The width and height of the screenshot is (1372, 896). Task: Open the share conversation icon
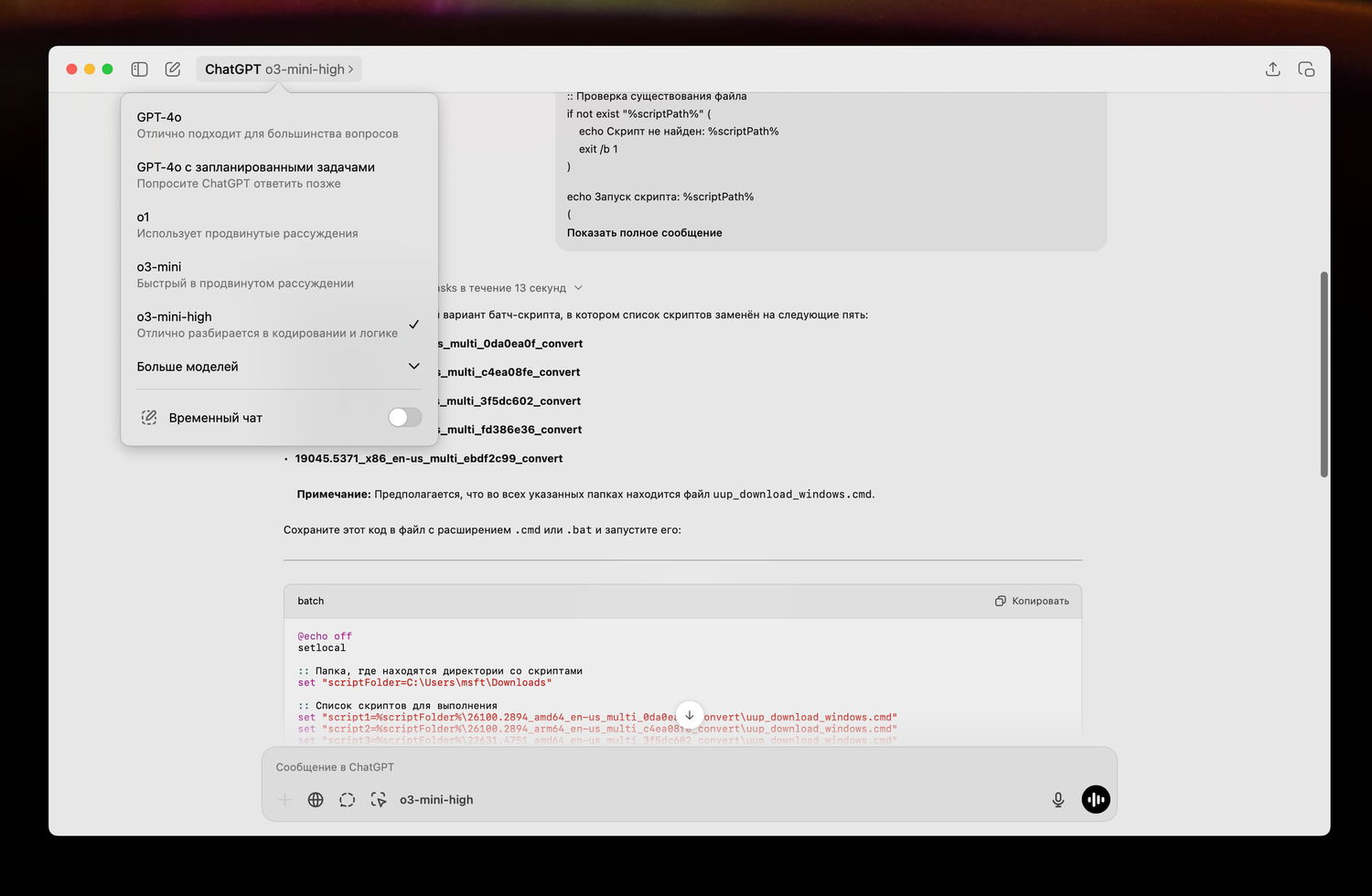tap(1272, 69)
